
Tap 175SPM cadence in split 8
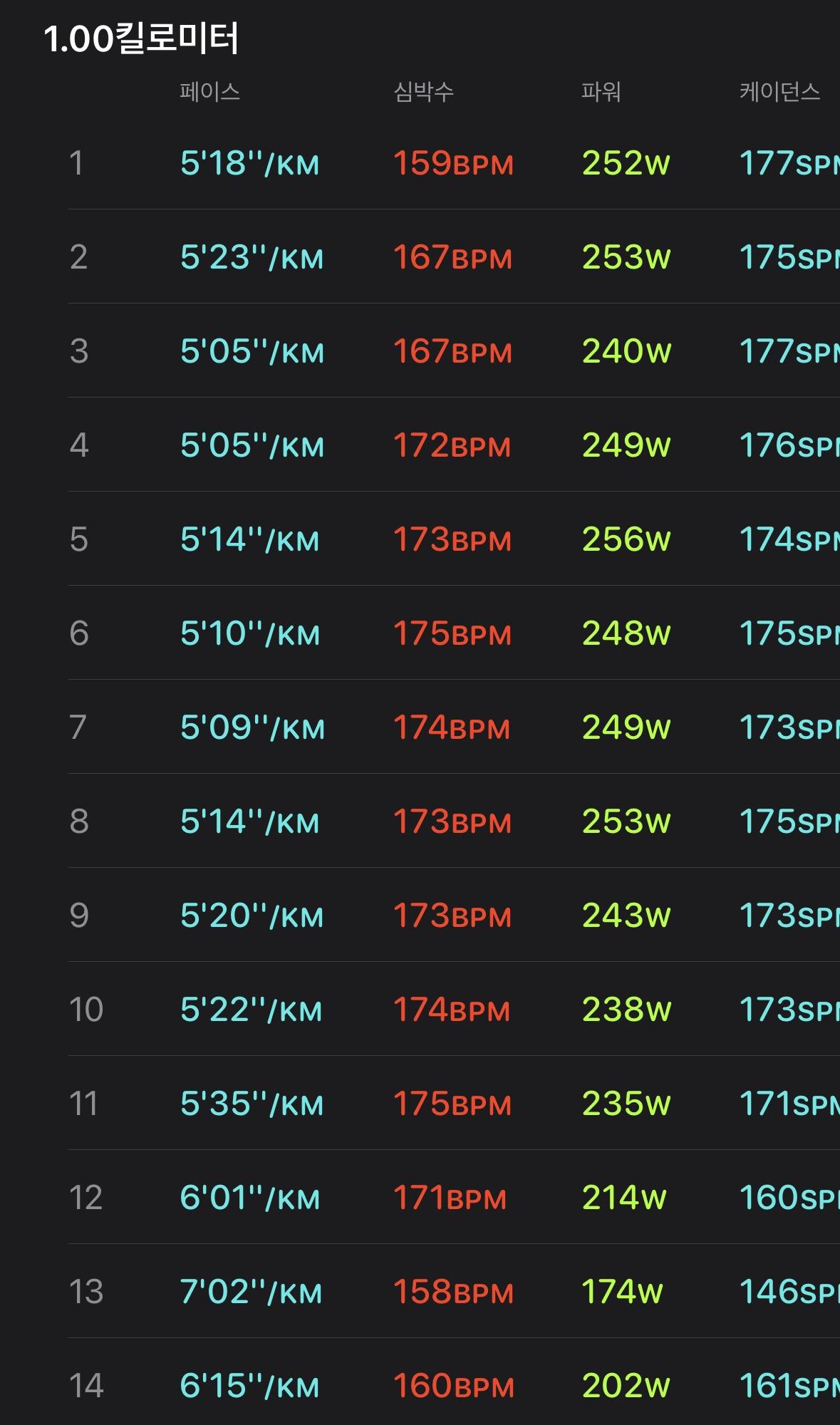coord(789,822)
